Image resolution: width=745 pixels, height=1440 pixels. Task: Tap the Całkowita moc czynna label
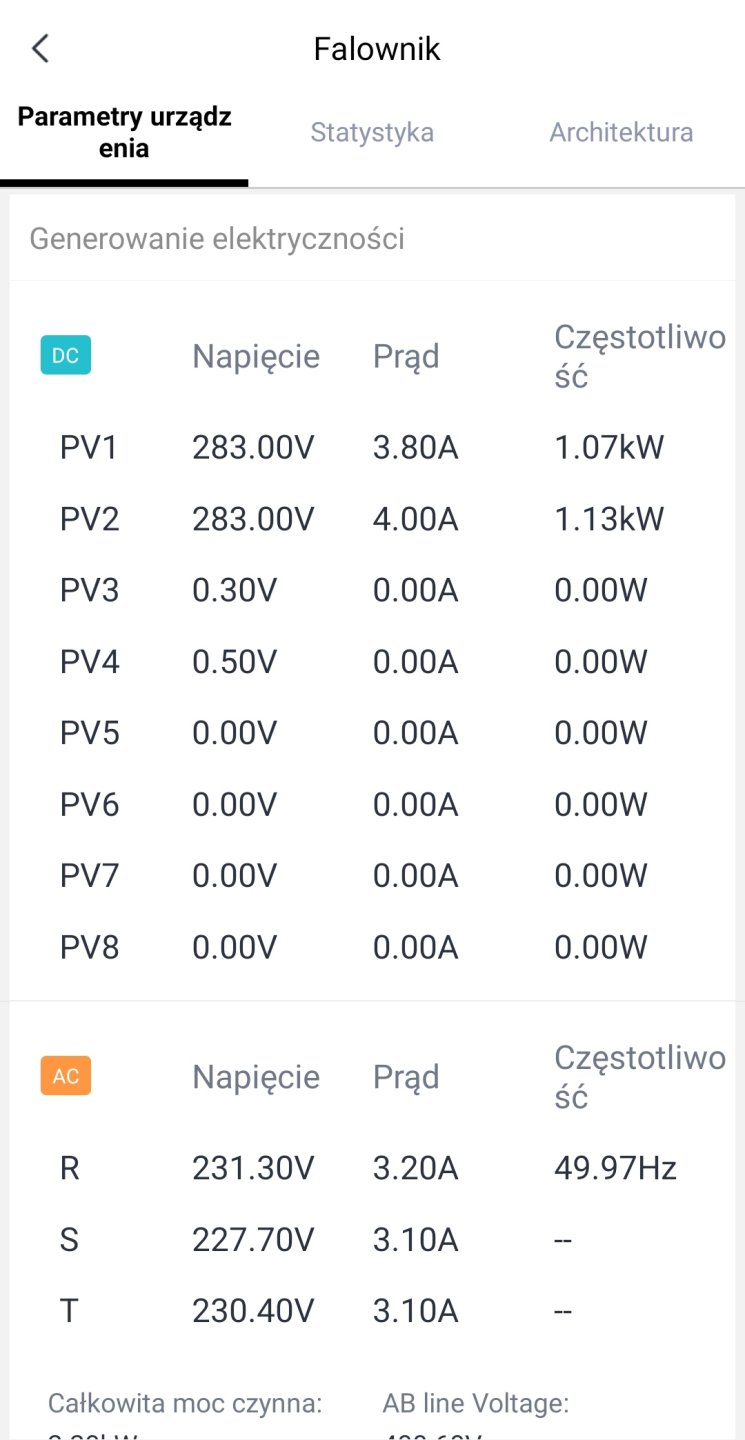coord(185,1404)
